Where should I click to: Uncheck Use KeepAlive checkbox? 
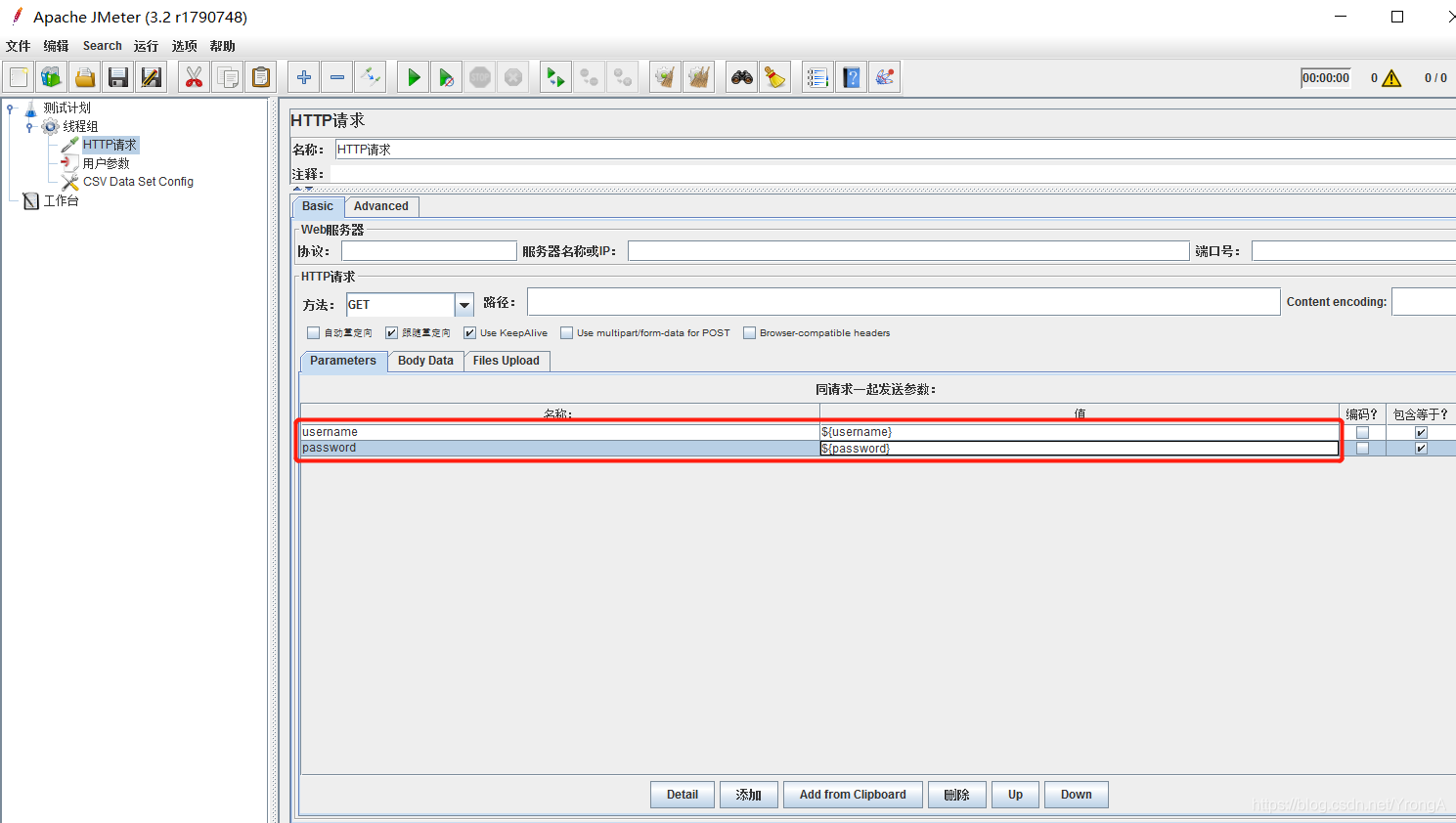click(469, 333)
